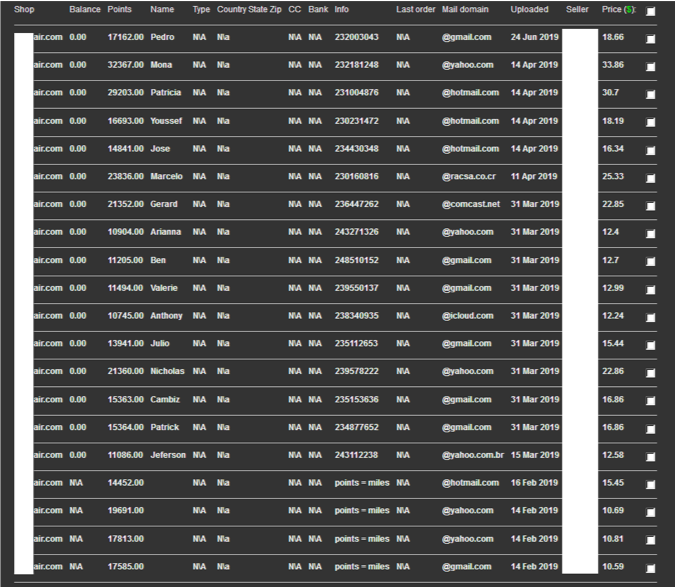Click the Type column header

[201, 9]
